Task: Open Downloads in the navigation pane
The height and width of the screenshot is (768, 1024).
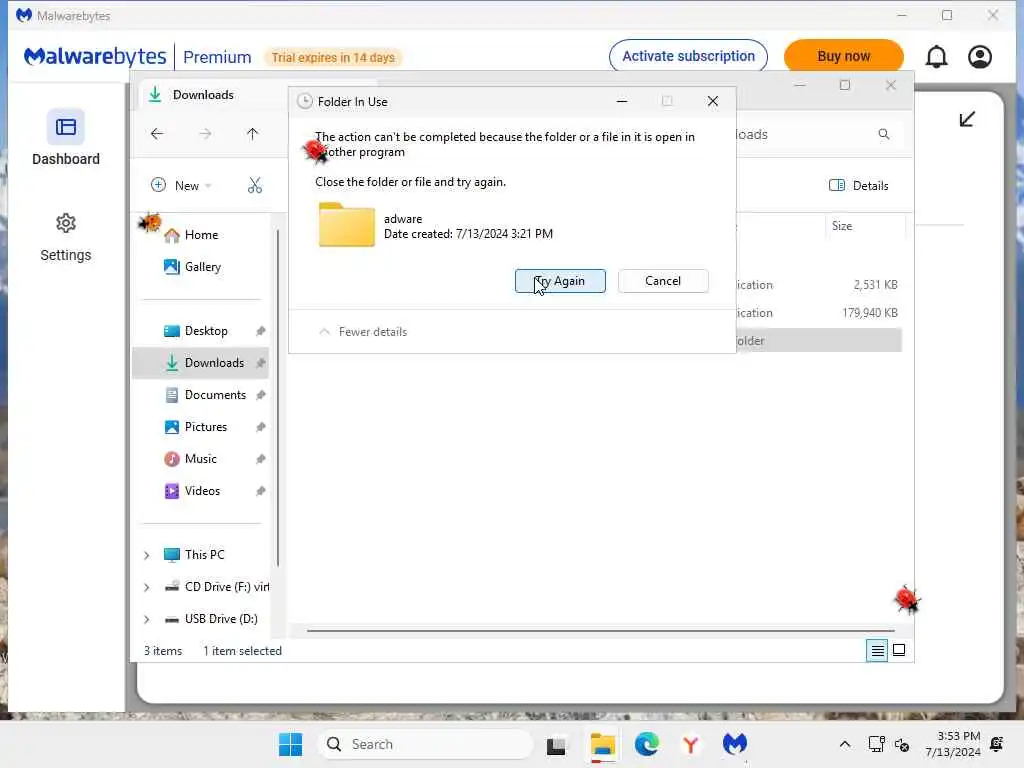Action: 200,363
